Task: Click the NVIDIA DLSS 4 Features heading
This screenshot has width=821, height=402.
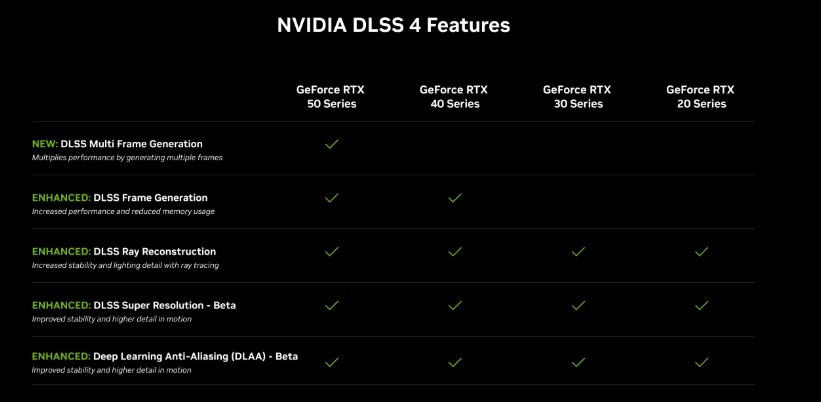Action: pyautogui.click(x=393, y=26)
